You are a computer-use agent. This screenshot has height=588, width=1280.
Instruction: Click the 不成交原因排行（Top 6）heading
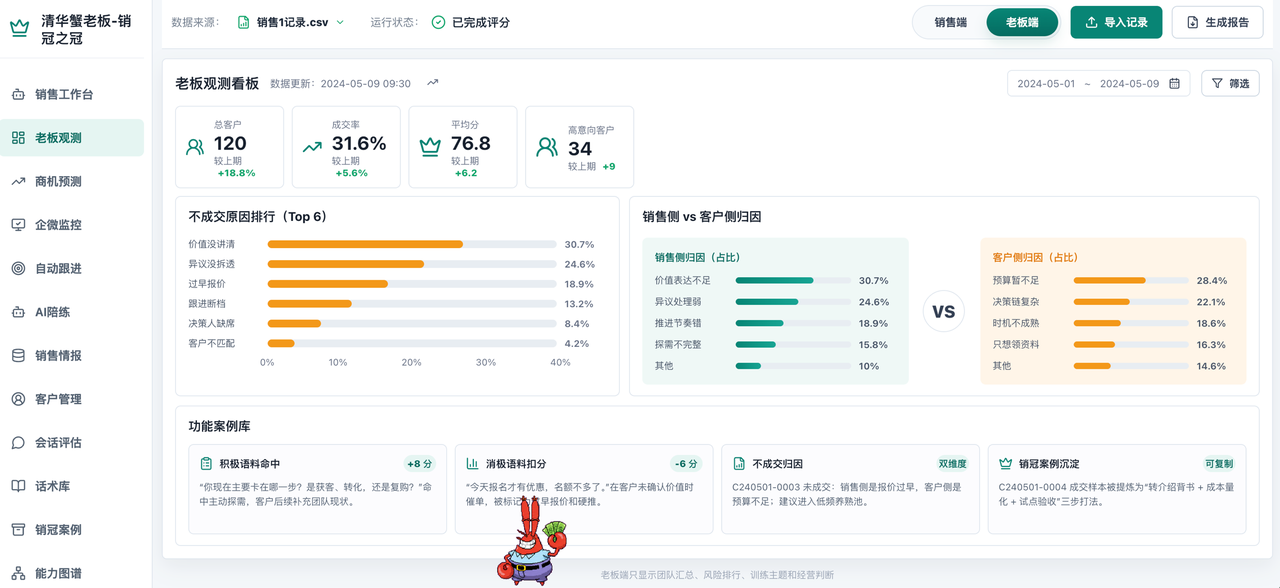tap(258, 216)
